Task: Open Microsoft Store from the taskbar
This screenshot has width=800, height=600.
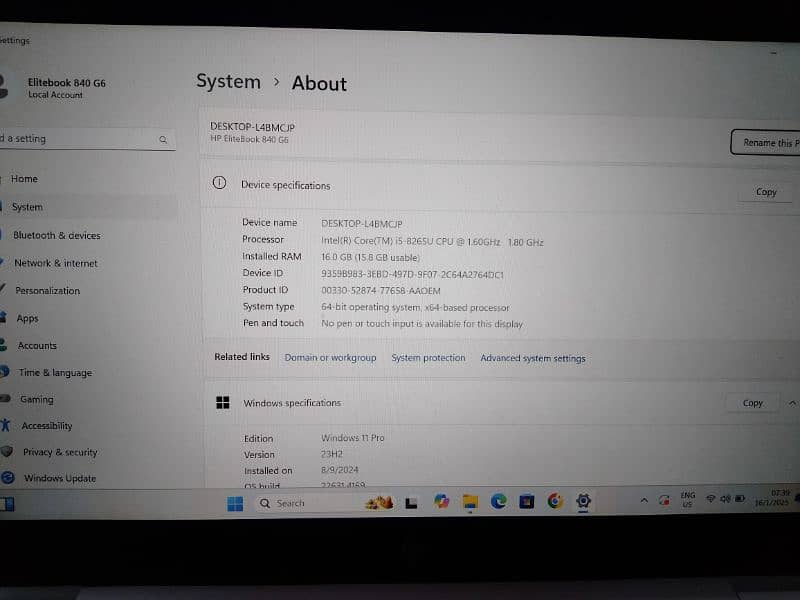Action: pos(527,501)
